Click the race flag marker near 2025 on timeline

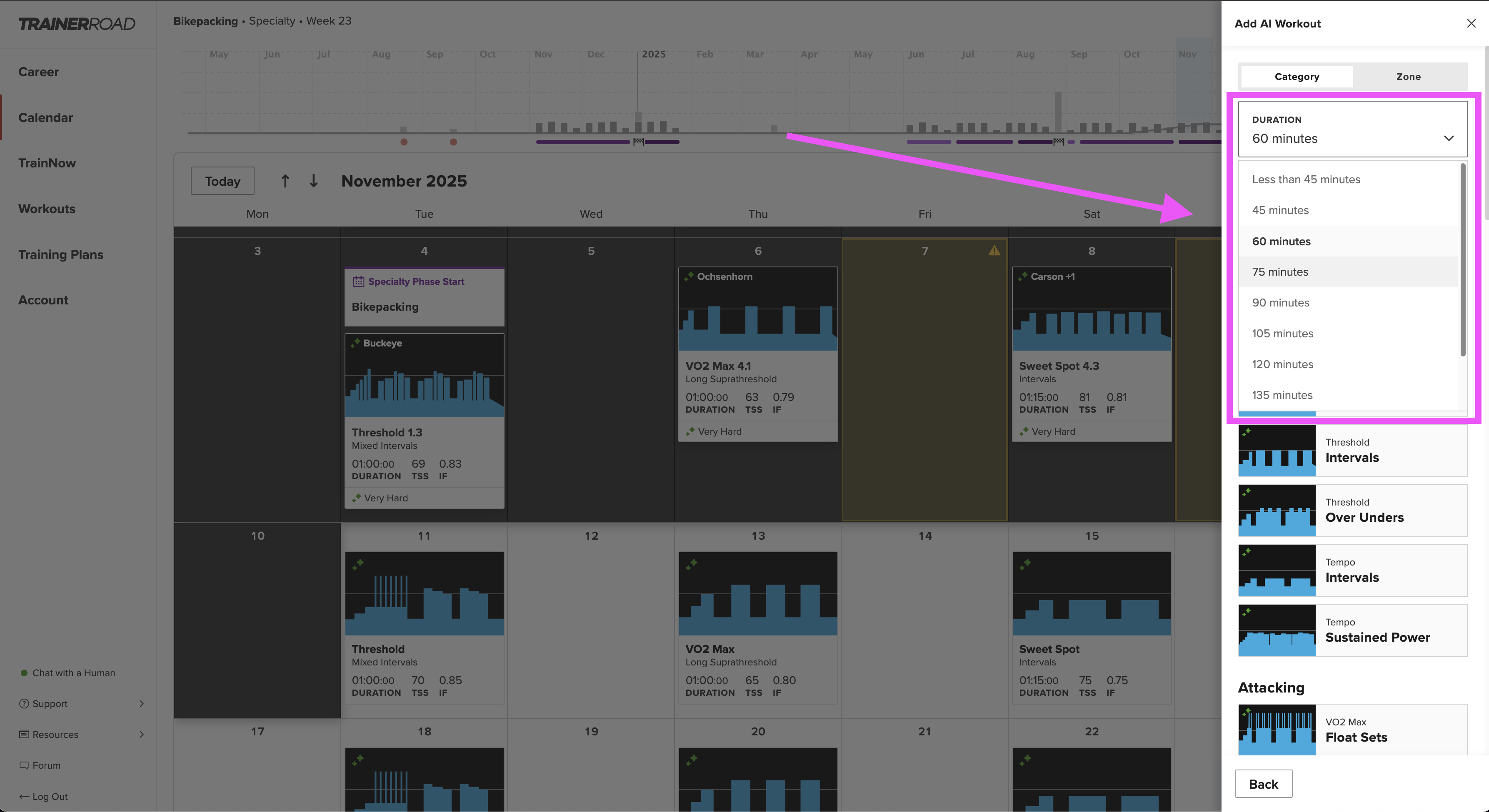[638, 142]
